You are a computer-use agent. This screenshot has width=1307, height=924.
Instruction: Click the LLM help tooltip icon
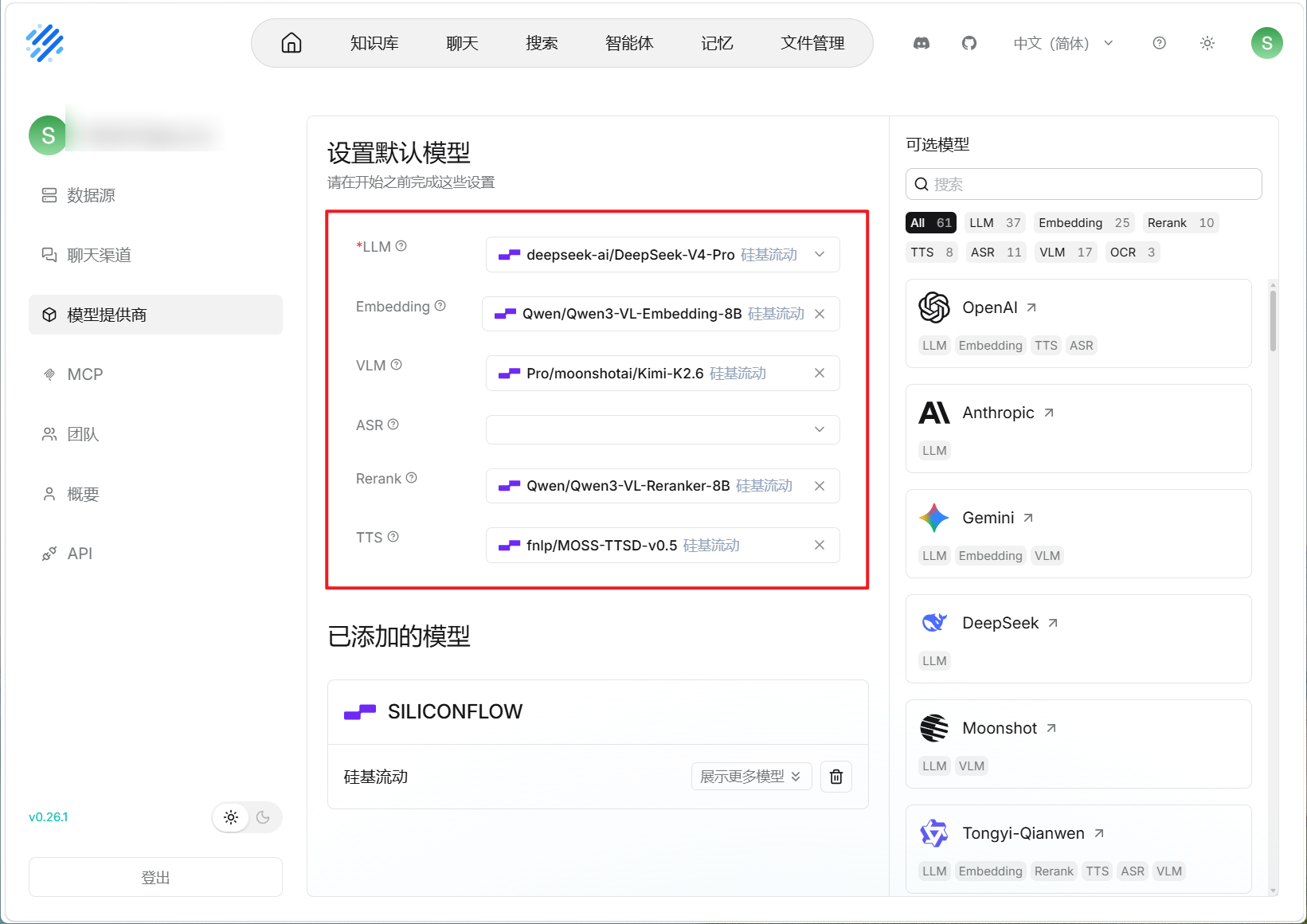coord(401,246)
